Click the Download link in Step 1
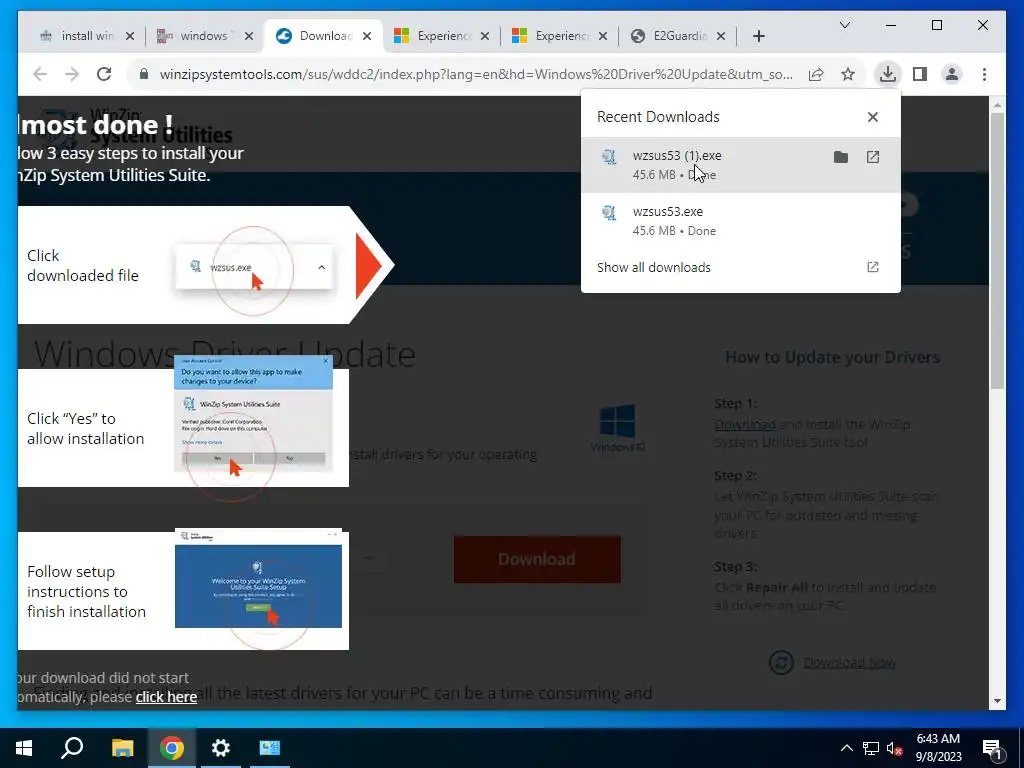Image resolution: width=1024 pixels, height=768 pixels. click(744, 424)
